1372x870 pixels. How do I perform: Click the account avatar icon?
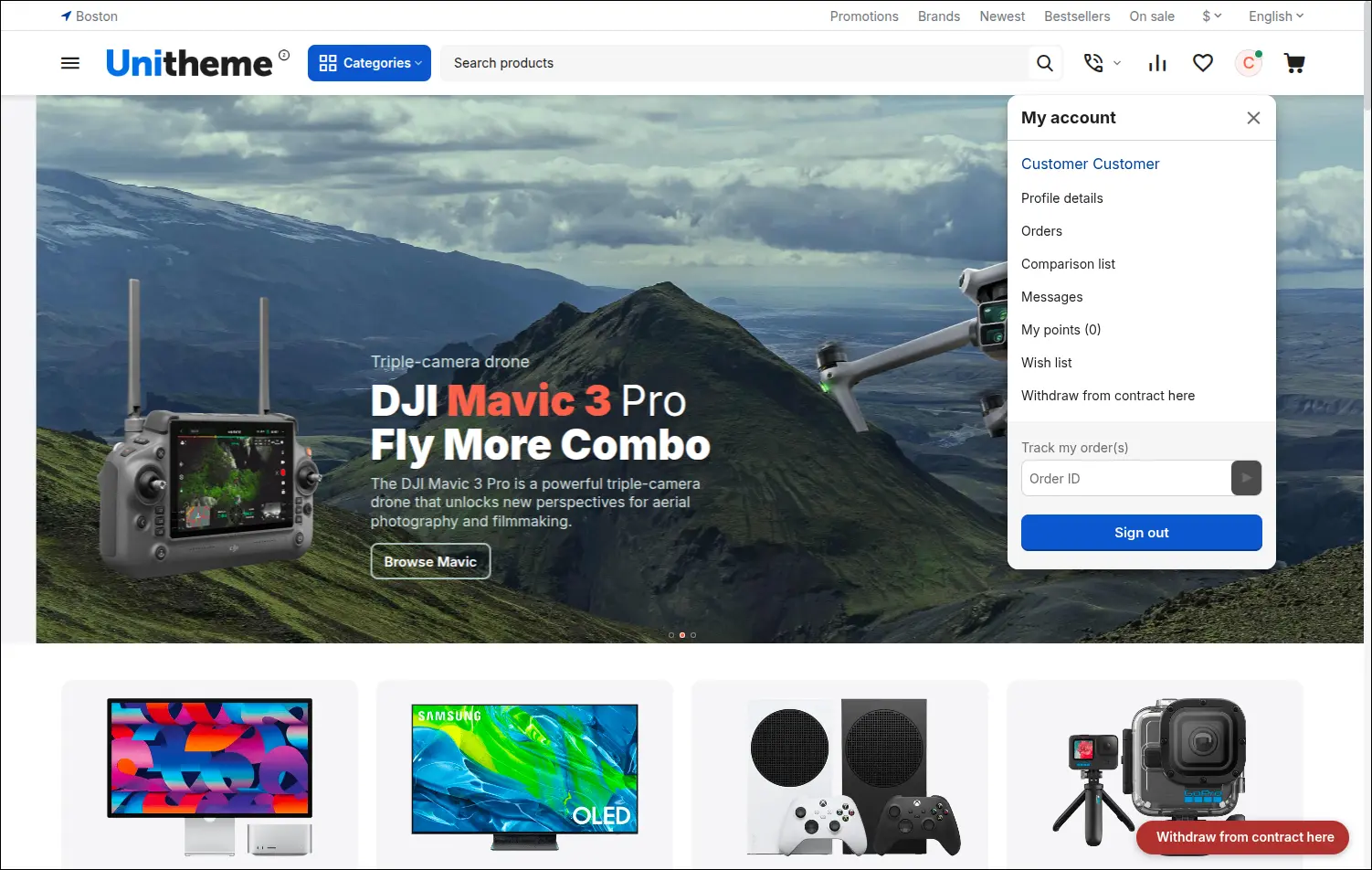coord(1249,63)
